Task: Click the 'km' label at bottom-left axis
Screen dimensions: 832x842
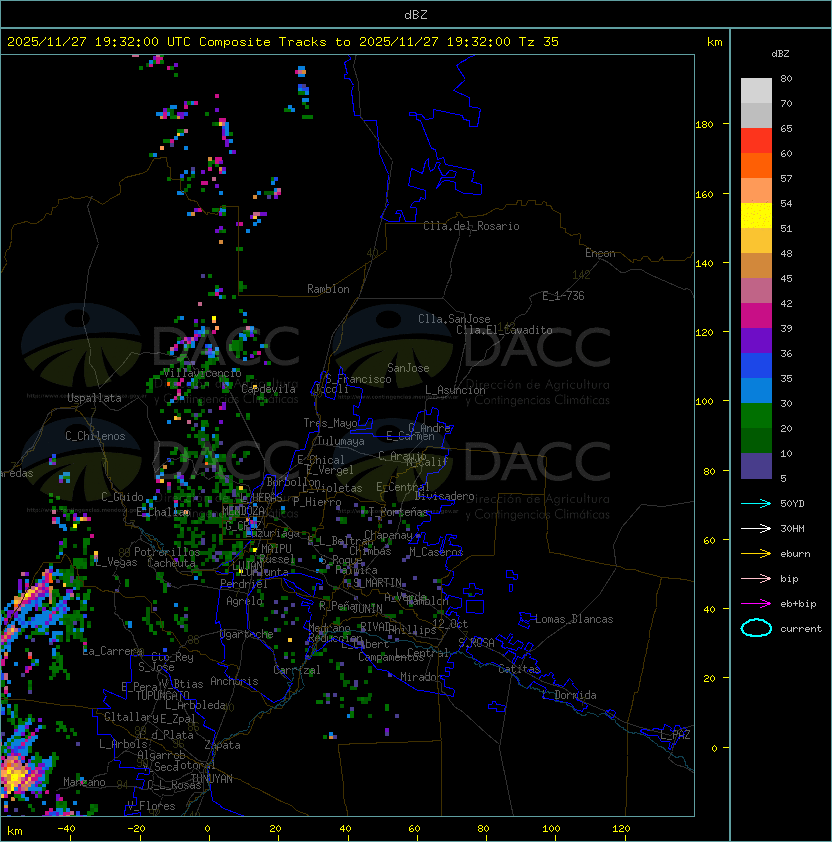Action: pyautogui.click(x=15, y=831)
